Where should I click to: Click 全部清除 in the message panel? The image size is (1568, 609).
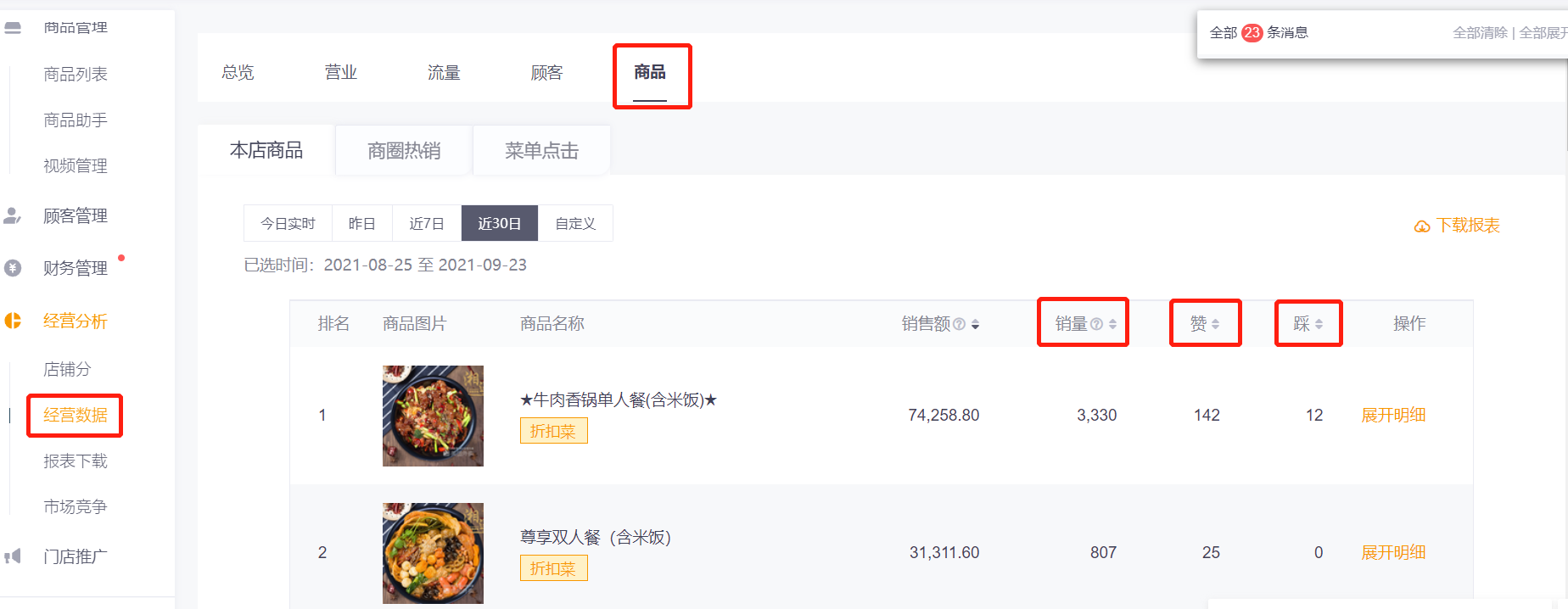(x=1480, y=32)
